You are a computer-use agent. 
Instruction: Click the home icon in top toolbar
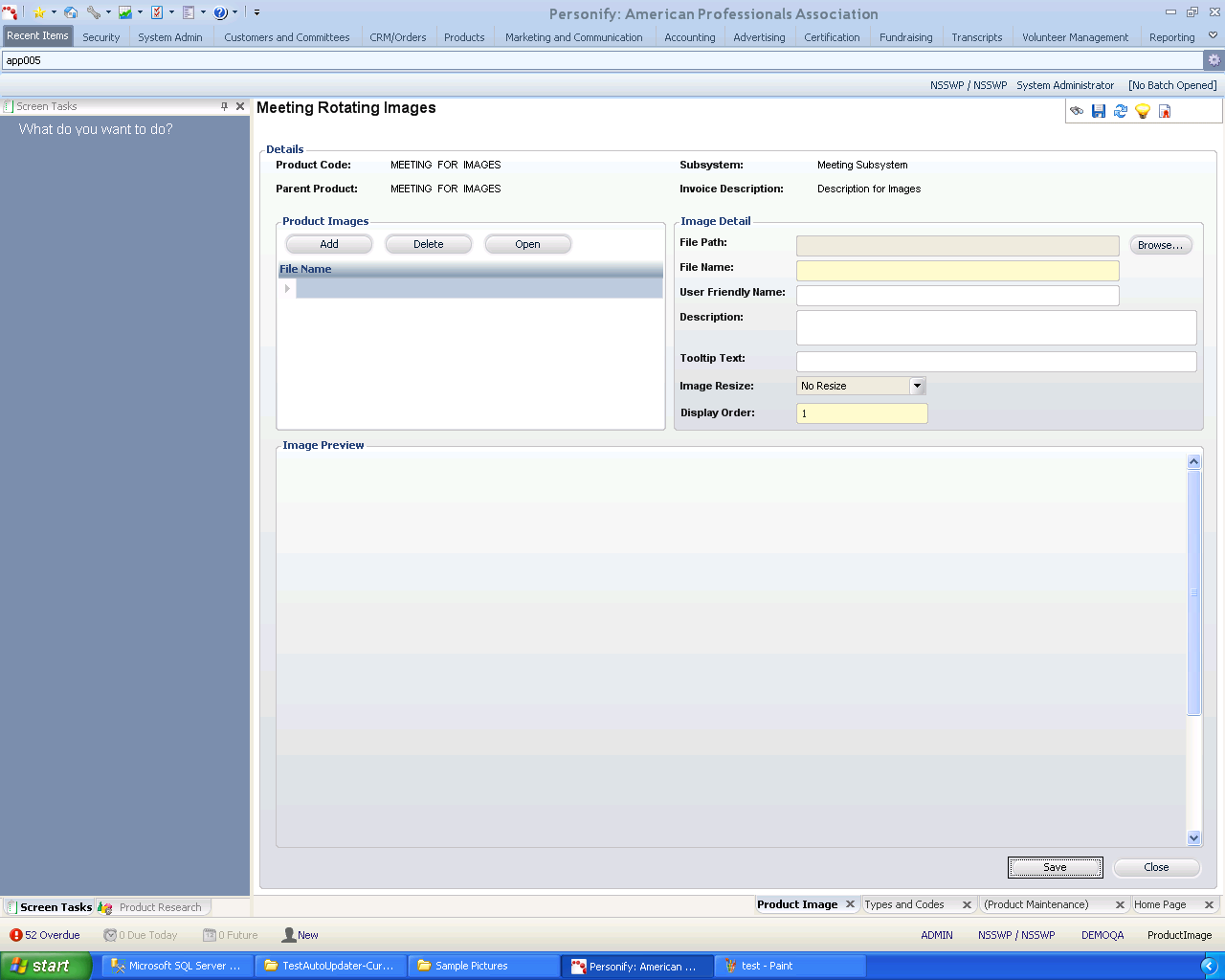click(x=71, y=12)
